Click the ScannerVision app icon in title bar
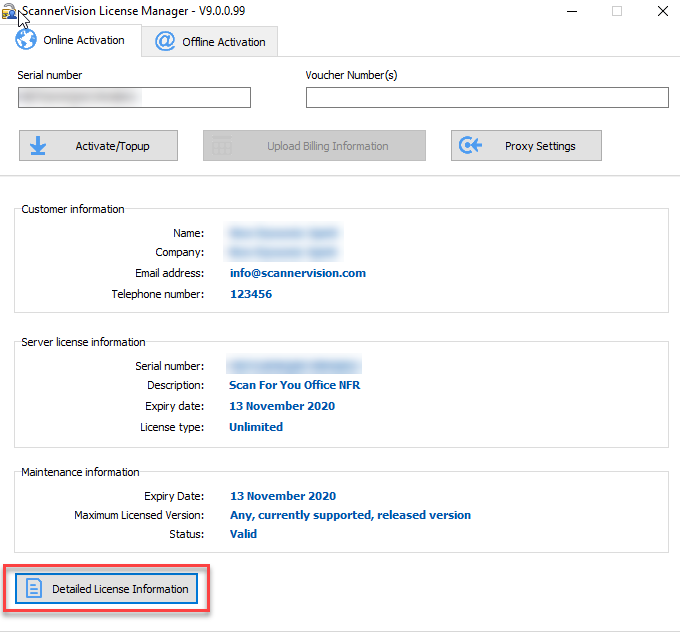Image resolution: width=680 pixels, height=632 pixels. click(x=9, y=12)
